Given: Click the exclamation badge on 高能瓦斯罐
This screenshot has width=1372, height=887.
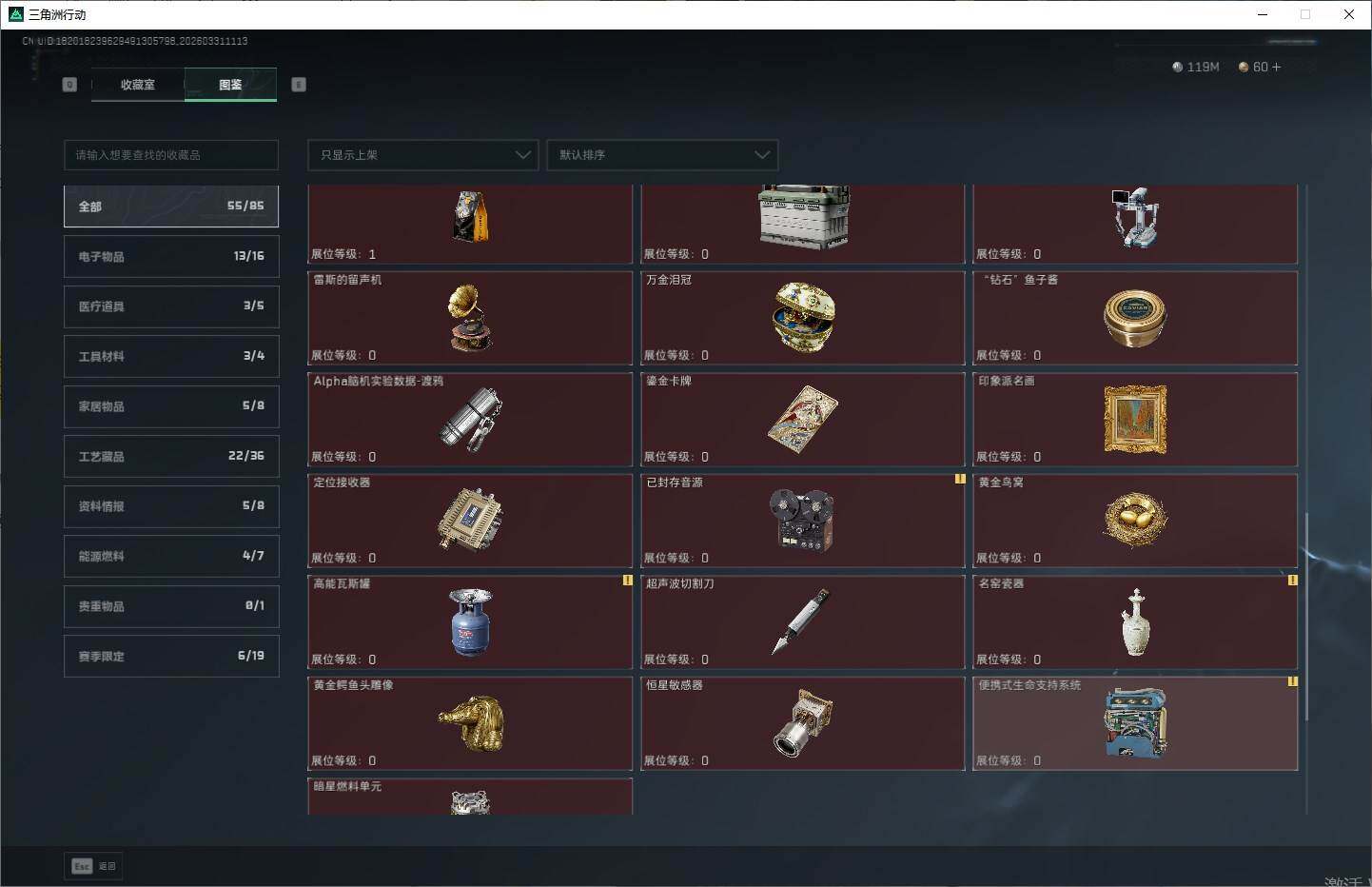Looking at the screenshot, I should point(627,580).
